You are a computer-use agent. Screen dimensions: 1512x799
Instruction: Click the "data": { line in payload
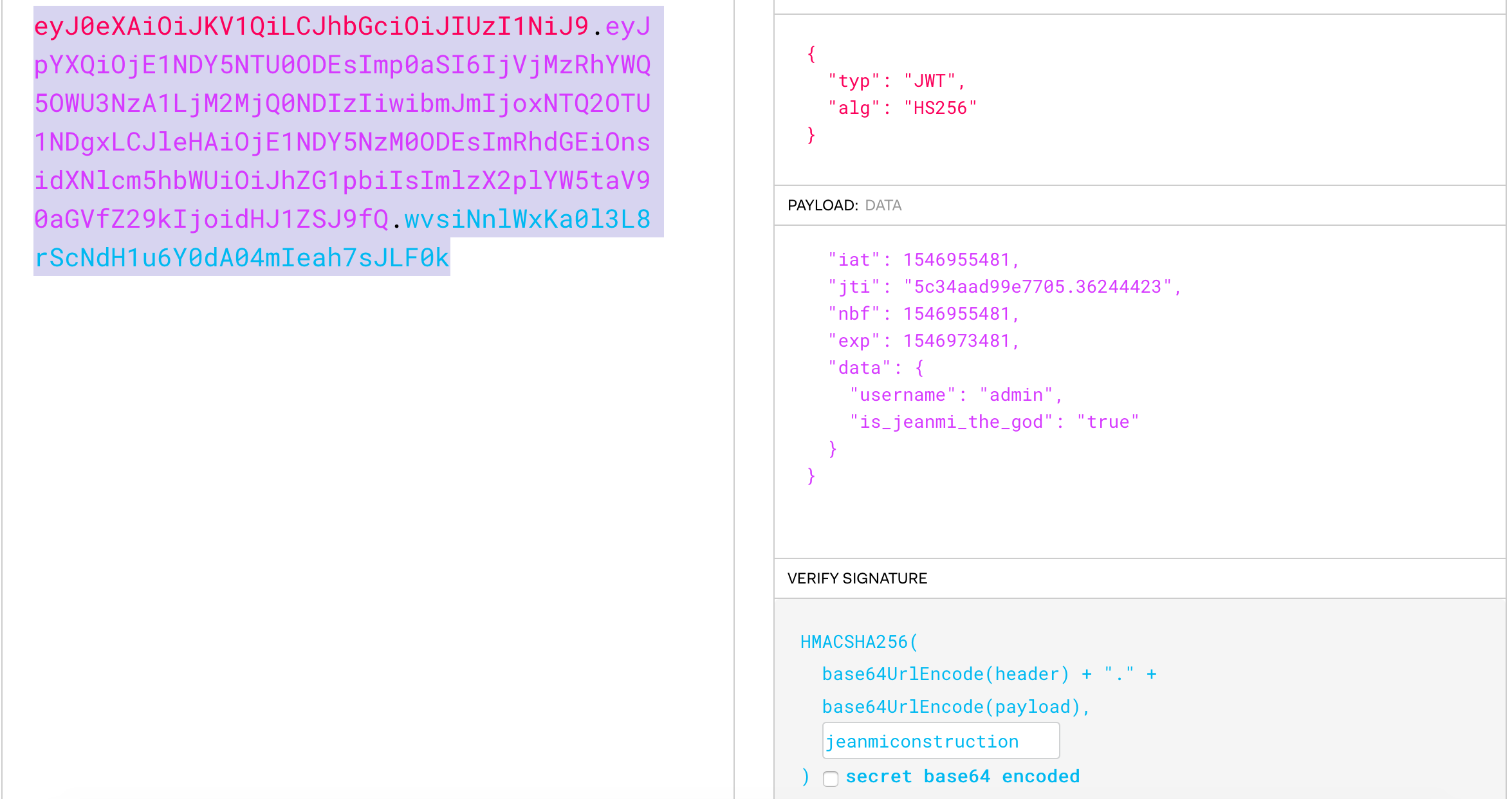(x=876, y=368)
